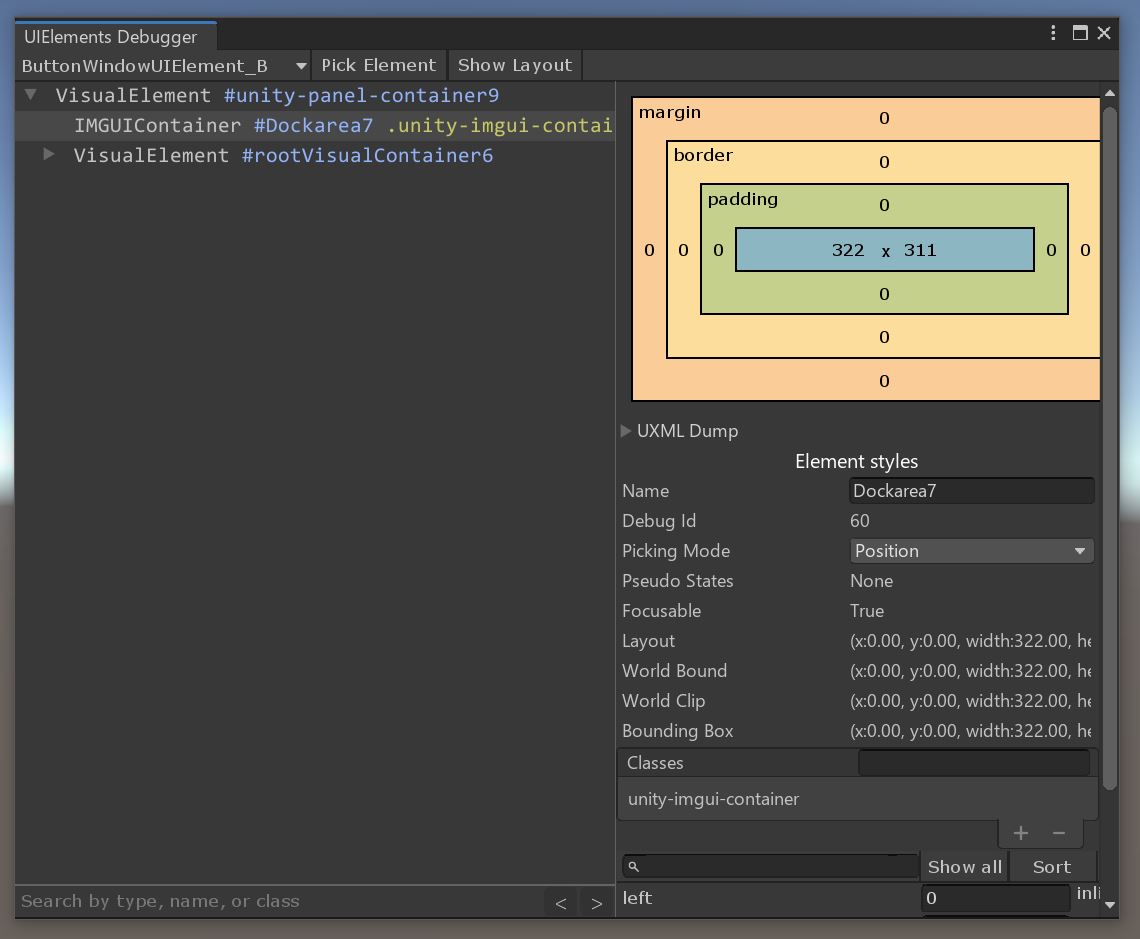Image resolution: width=1140 pixels, height=939 pixels.
Task: Click the Pseudo States None value
Action: coord(871,581)
